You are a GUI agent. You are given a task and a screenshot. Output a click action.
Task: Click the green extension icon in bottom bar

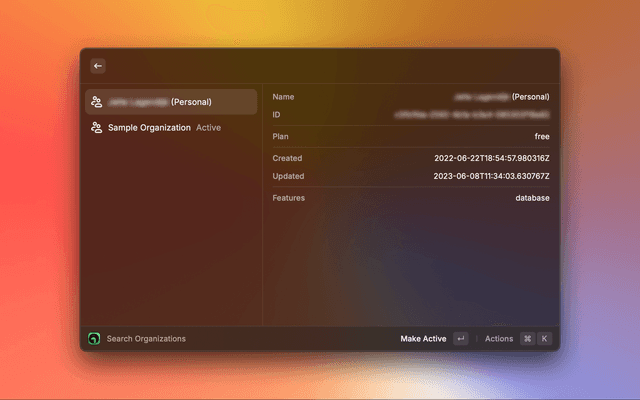(x=94, y=339)
